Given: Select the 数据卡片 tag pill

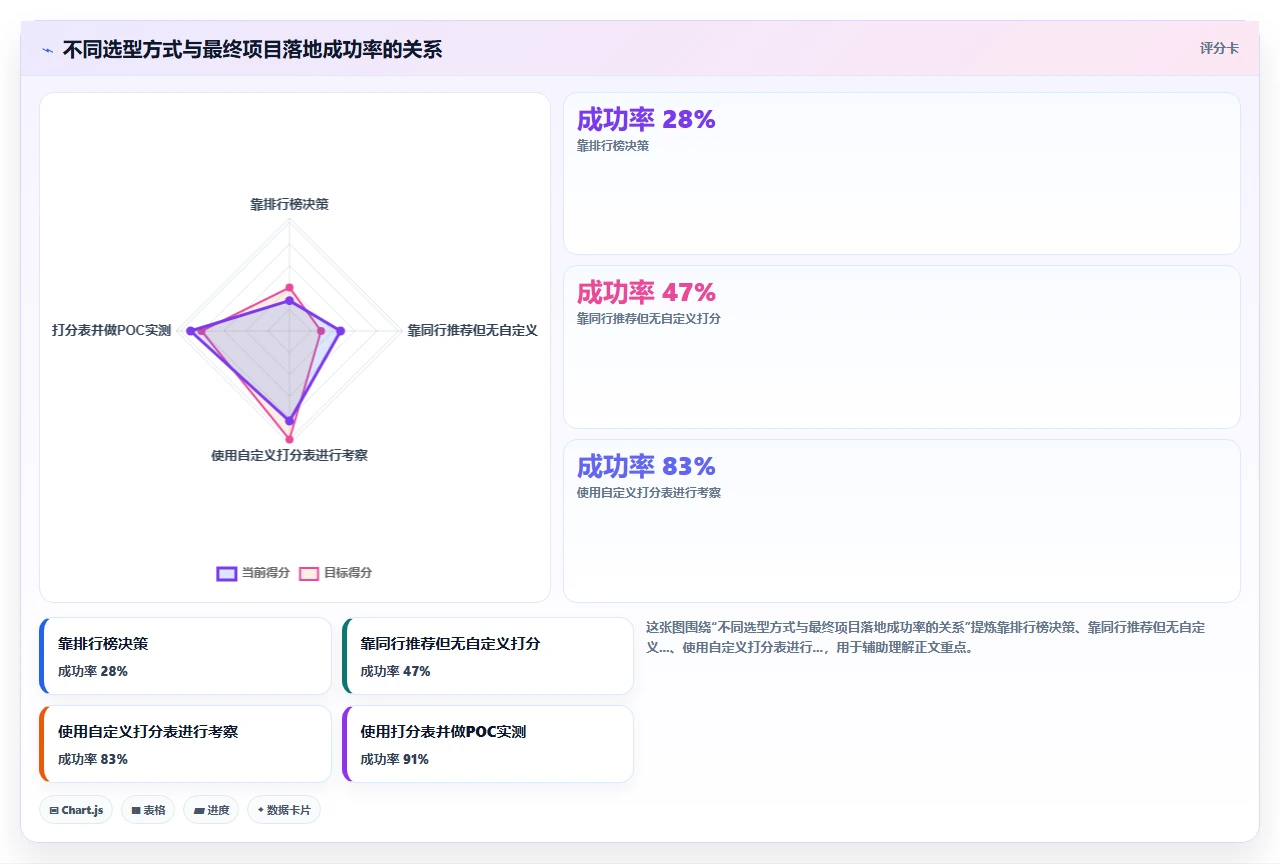Looking at the screenshot, I should click(x=284, y=810).
